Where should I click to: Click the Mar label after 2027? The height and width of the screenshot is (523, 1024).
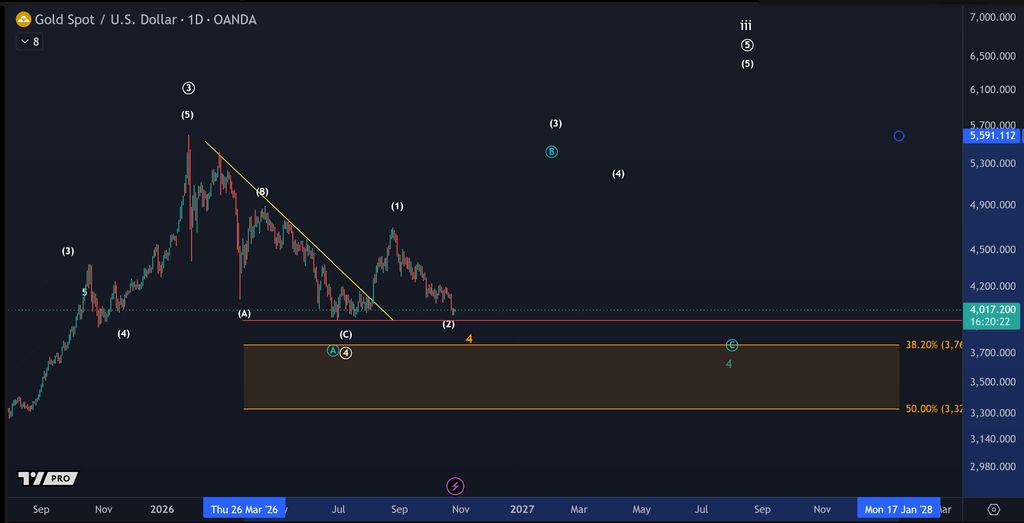(579, 509)
